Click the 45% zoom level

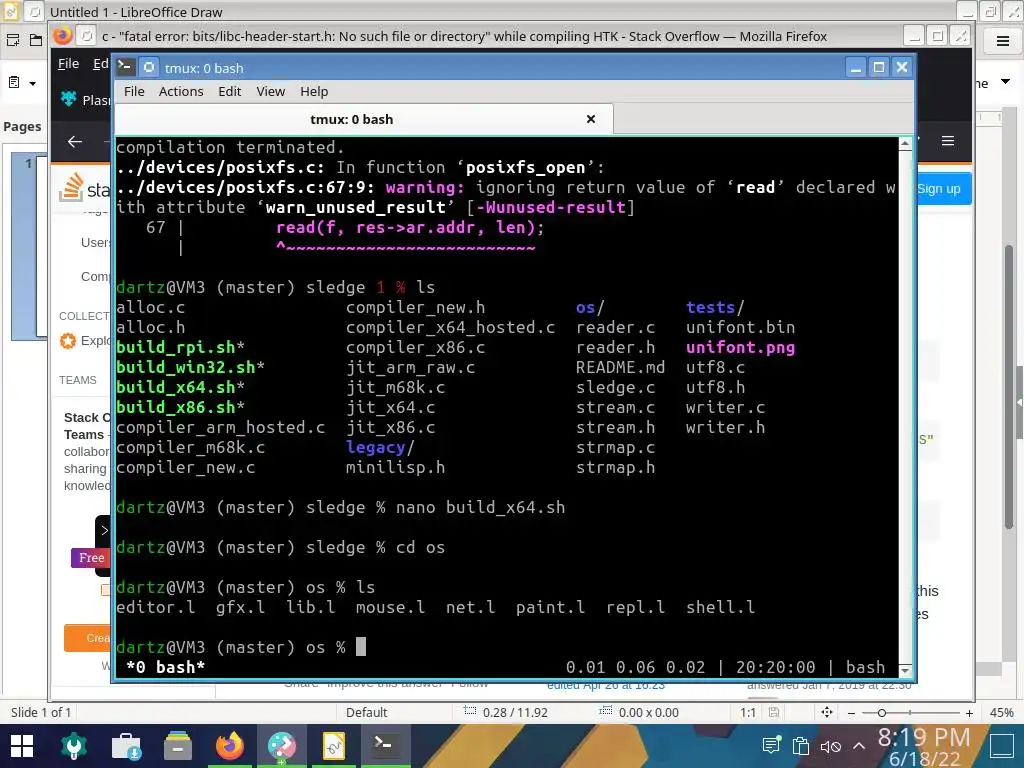point(1001,712)
